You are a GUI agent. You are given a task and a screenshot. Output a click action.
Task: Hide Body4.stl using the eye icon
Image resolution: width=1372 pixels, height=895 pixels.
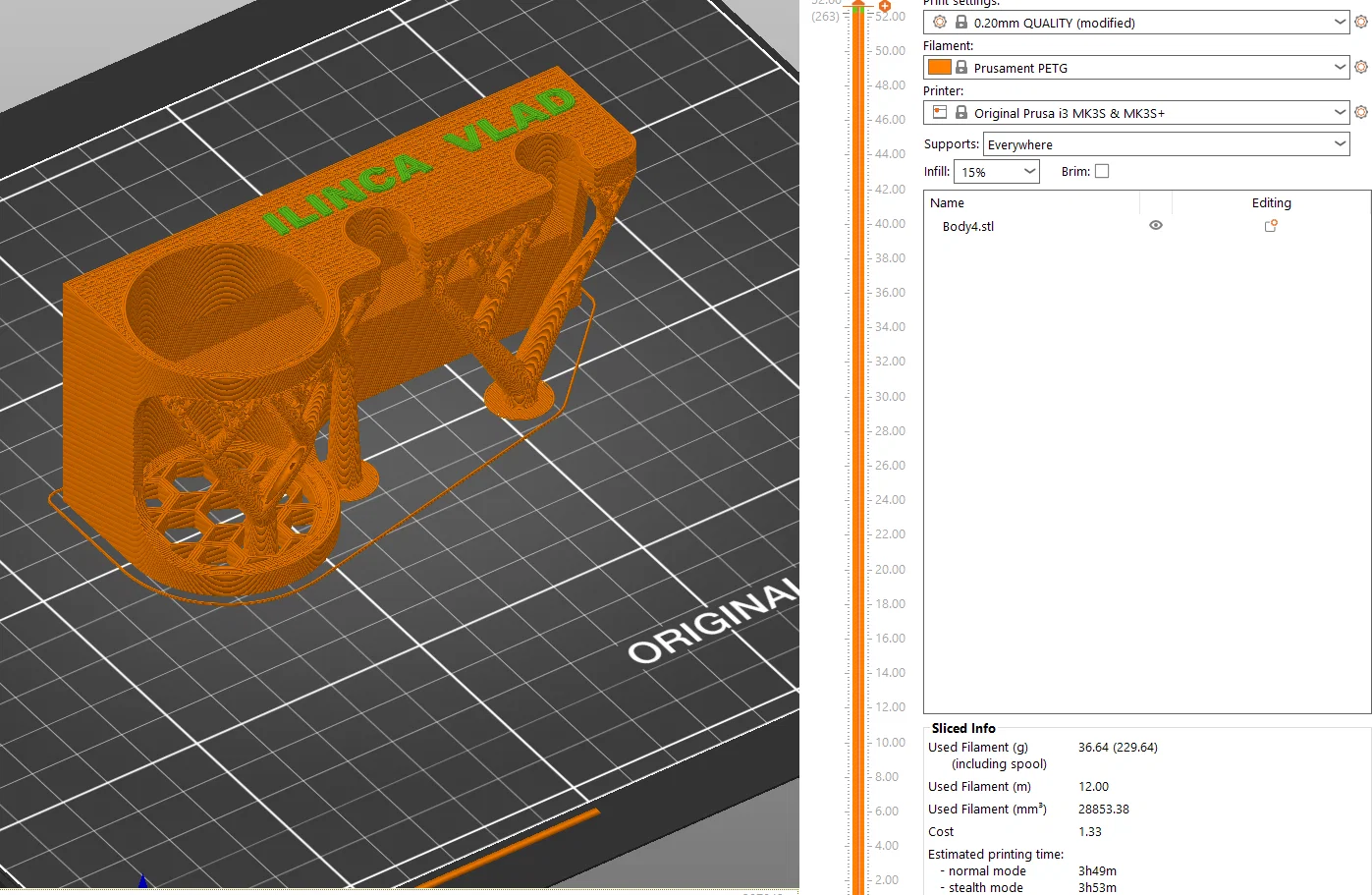1156,226
